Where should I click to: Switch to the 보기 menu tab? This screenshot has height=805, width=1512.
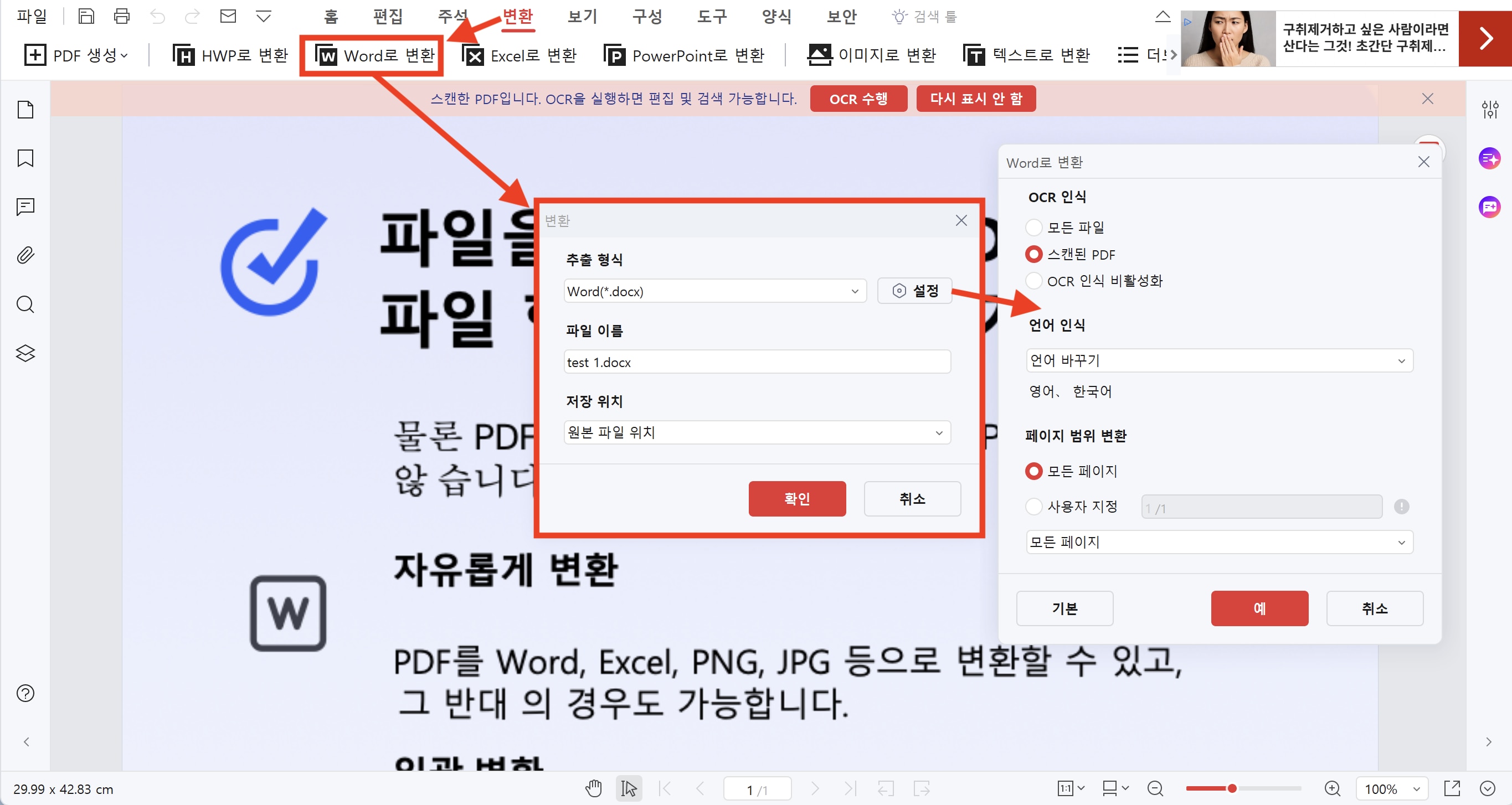point(581,17)
